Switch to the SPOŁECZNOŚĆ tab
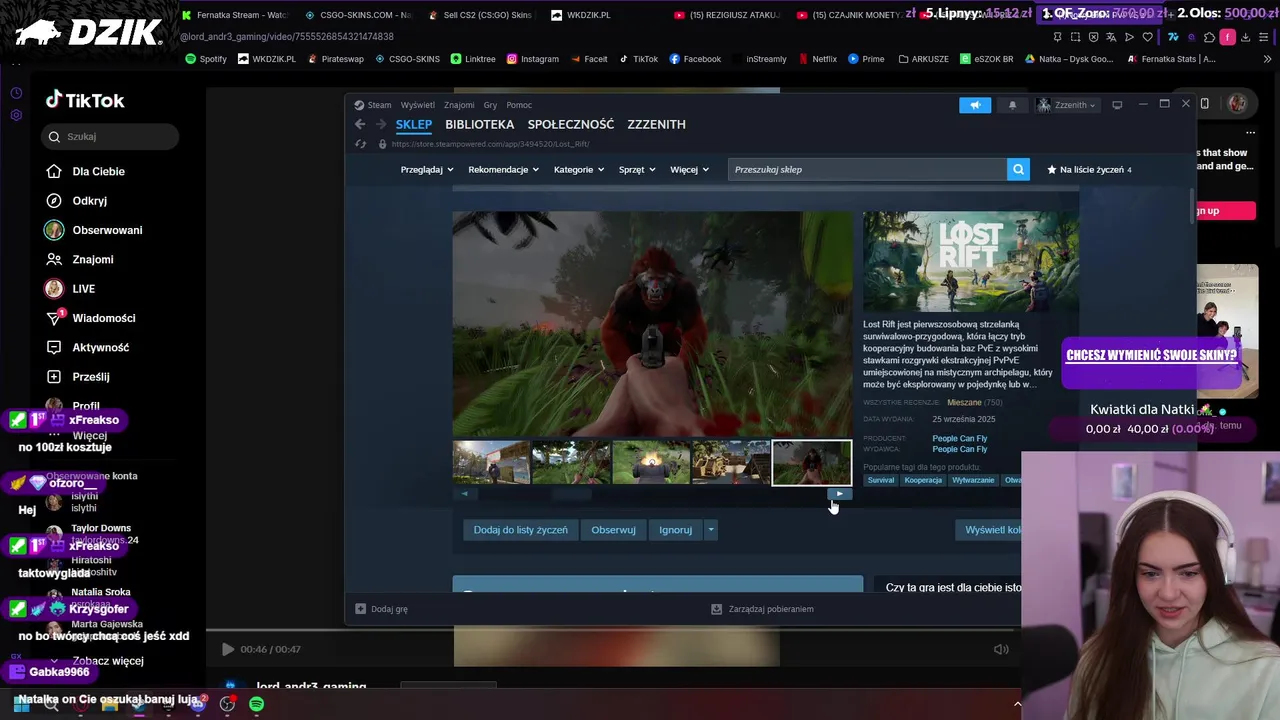The height and width of the screenshot is (720, 1280). coord(571,124)
